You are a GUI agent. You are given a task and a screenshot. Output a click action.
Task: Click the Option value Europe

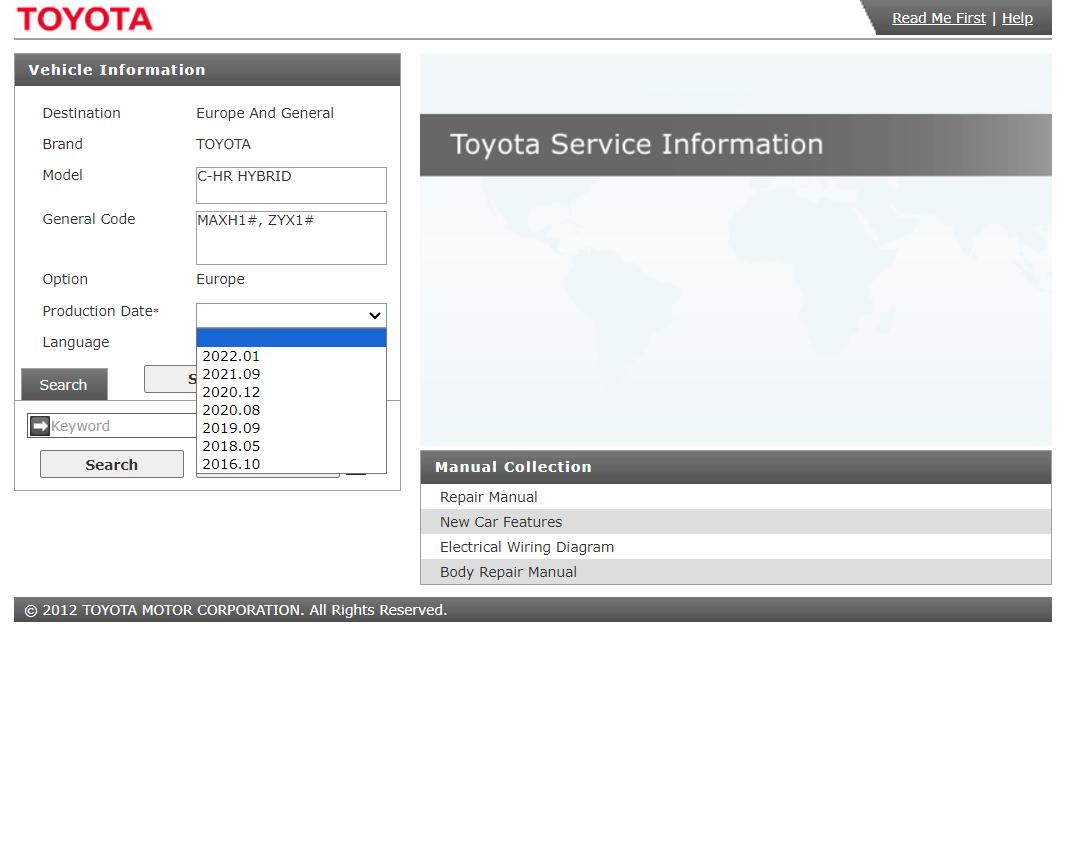[x=220, y=279]
